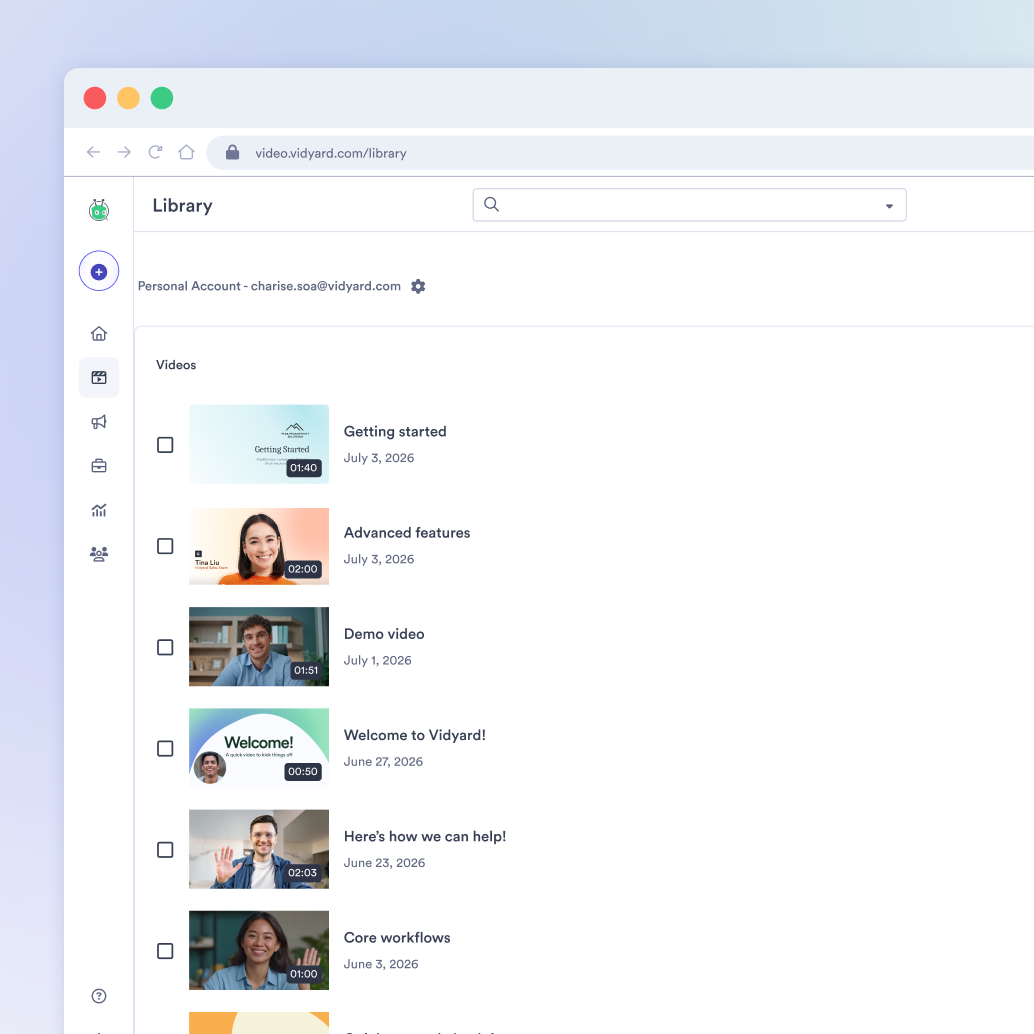Click inside the library search field

click(689, 205)
